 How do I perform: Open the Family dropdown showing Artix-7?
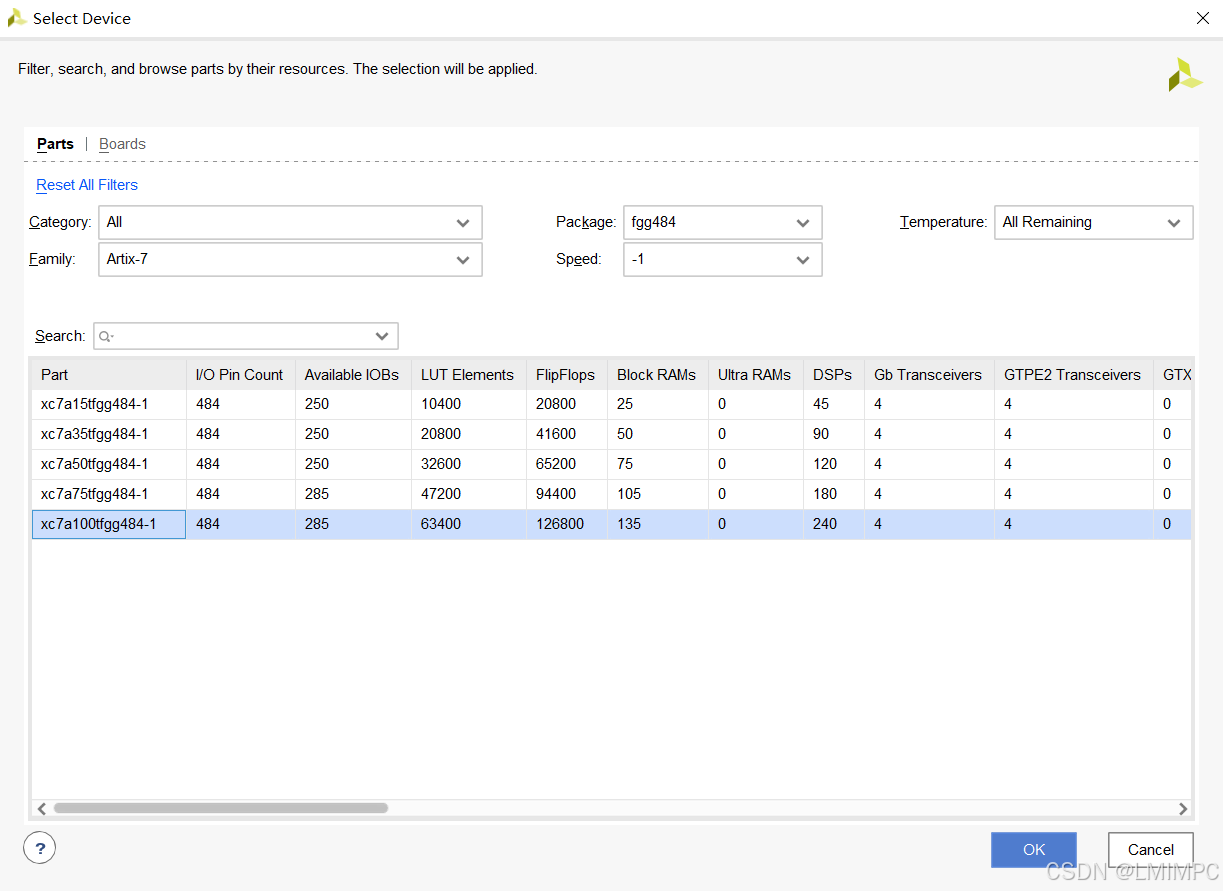290,259
